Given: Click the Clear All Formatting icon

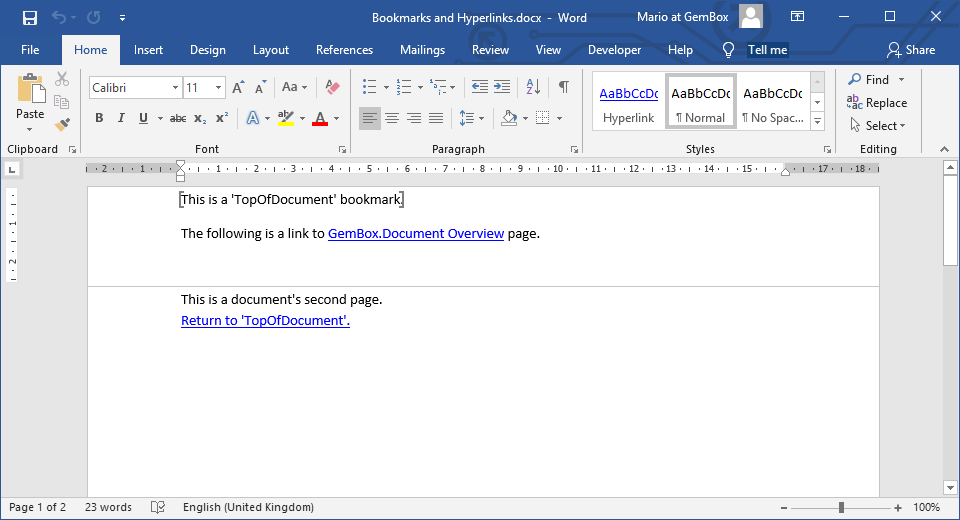Looking at the screenshot, I should click(x=333, y=87).
